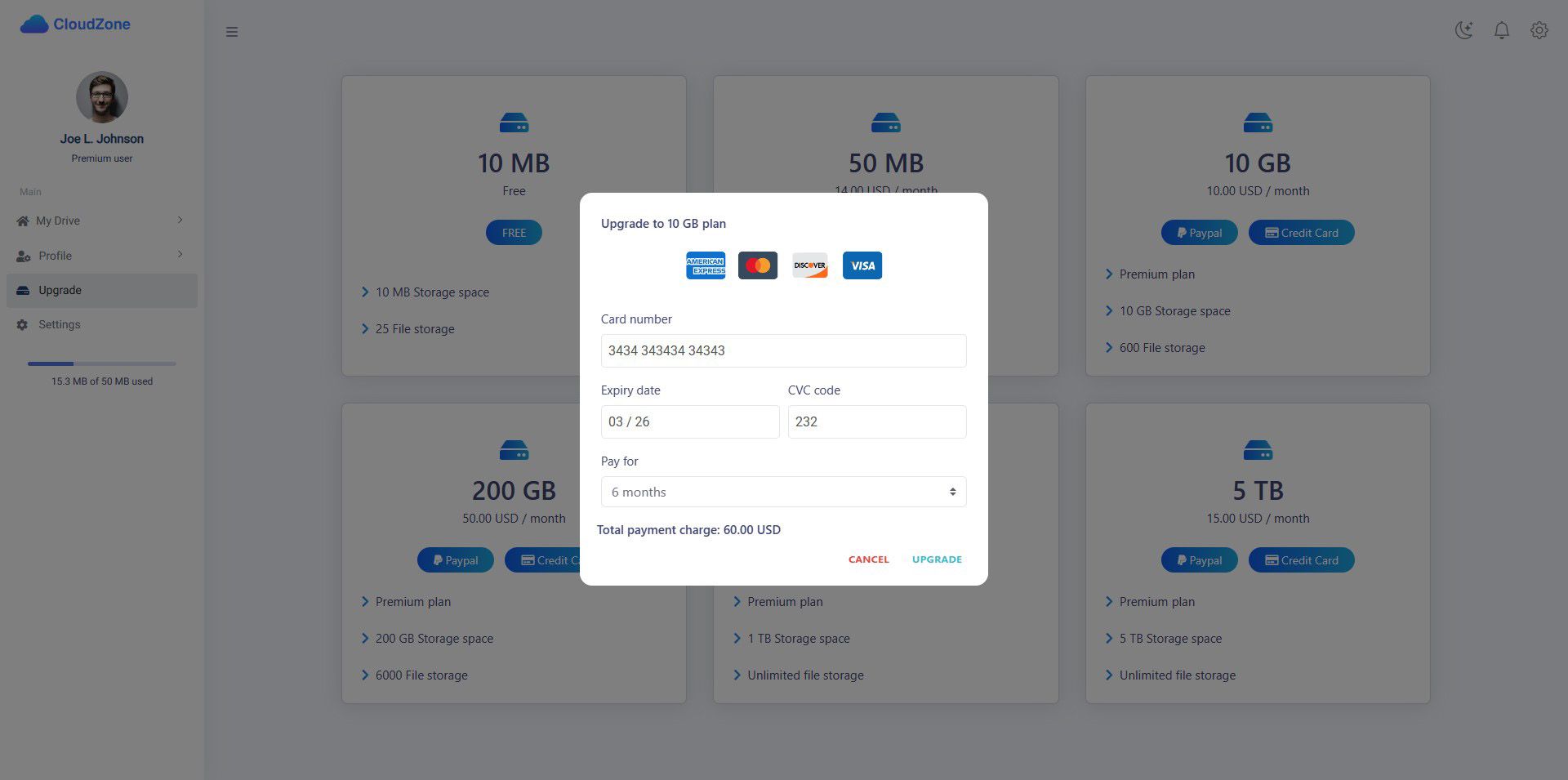The height and width of the screenshot is (780, 1568).
Task: Click chevron beside 6000 File storage
Action: pyautogui.click(x=365, y=675)
